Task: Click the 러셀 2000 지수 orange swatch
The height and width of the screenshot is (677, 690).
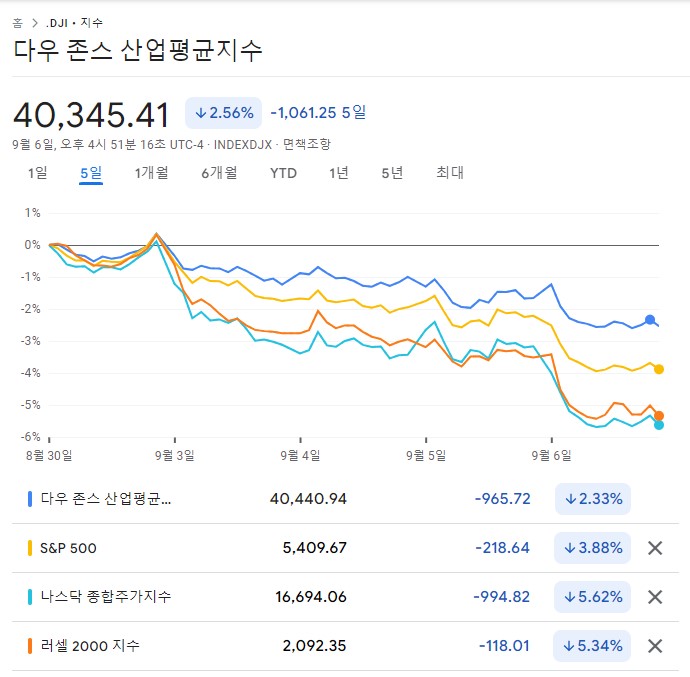Action: 30,646
